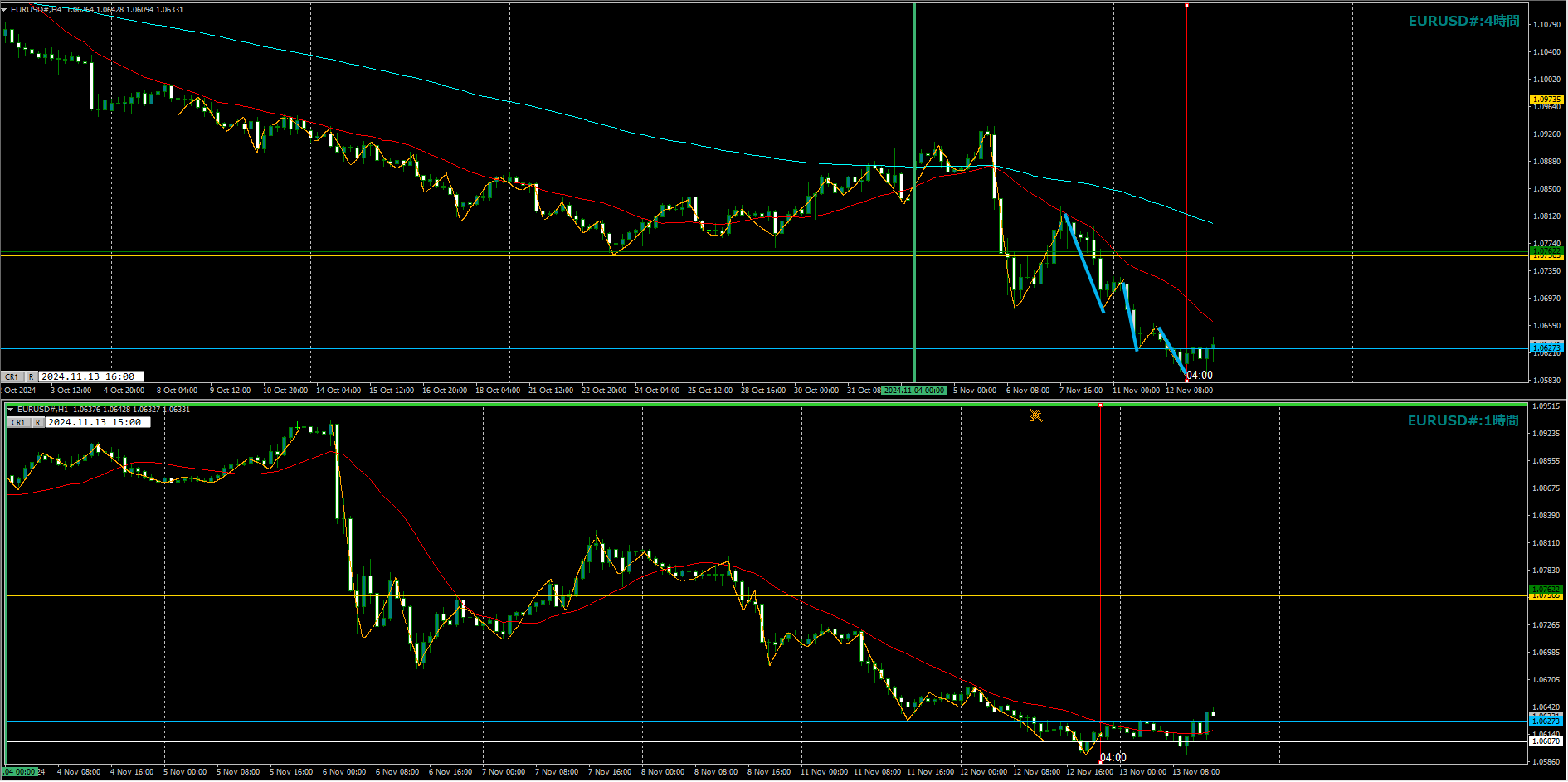Click the R button on H1 chart
The width and height of the screenshot is (1568, 782).
pos(37,423)
